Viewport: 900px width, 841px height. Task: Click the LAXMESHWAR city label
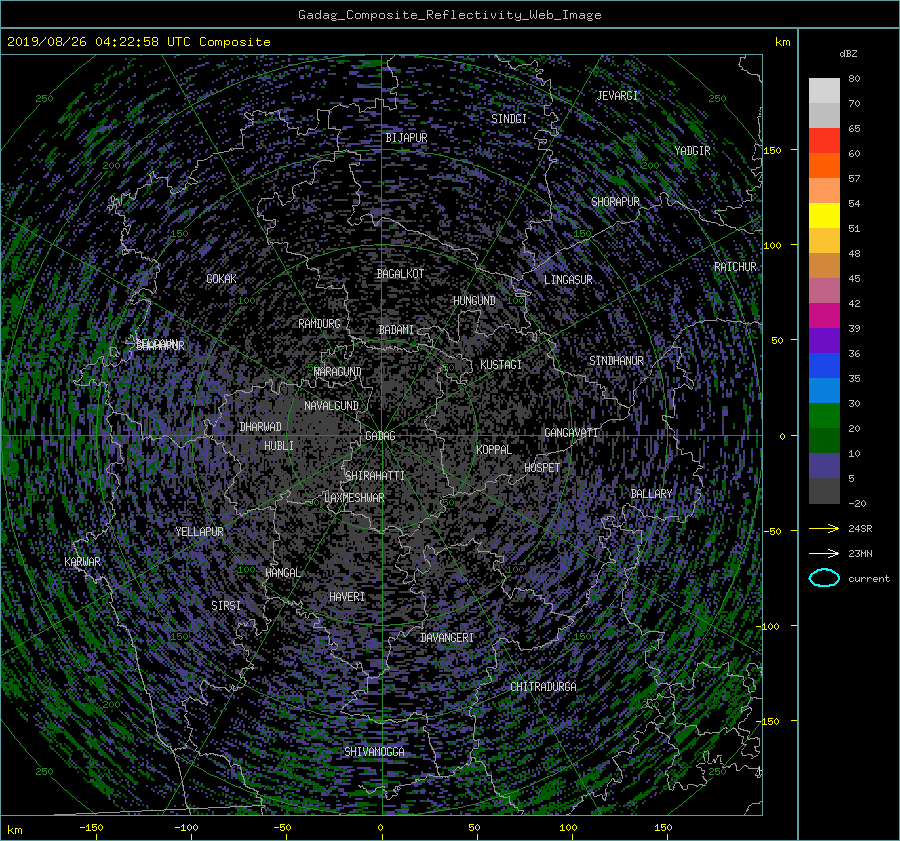pos(354,498)
